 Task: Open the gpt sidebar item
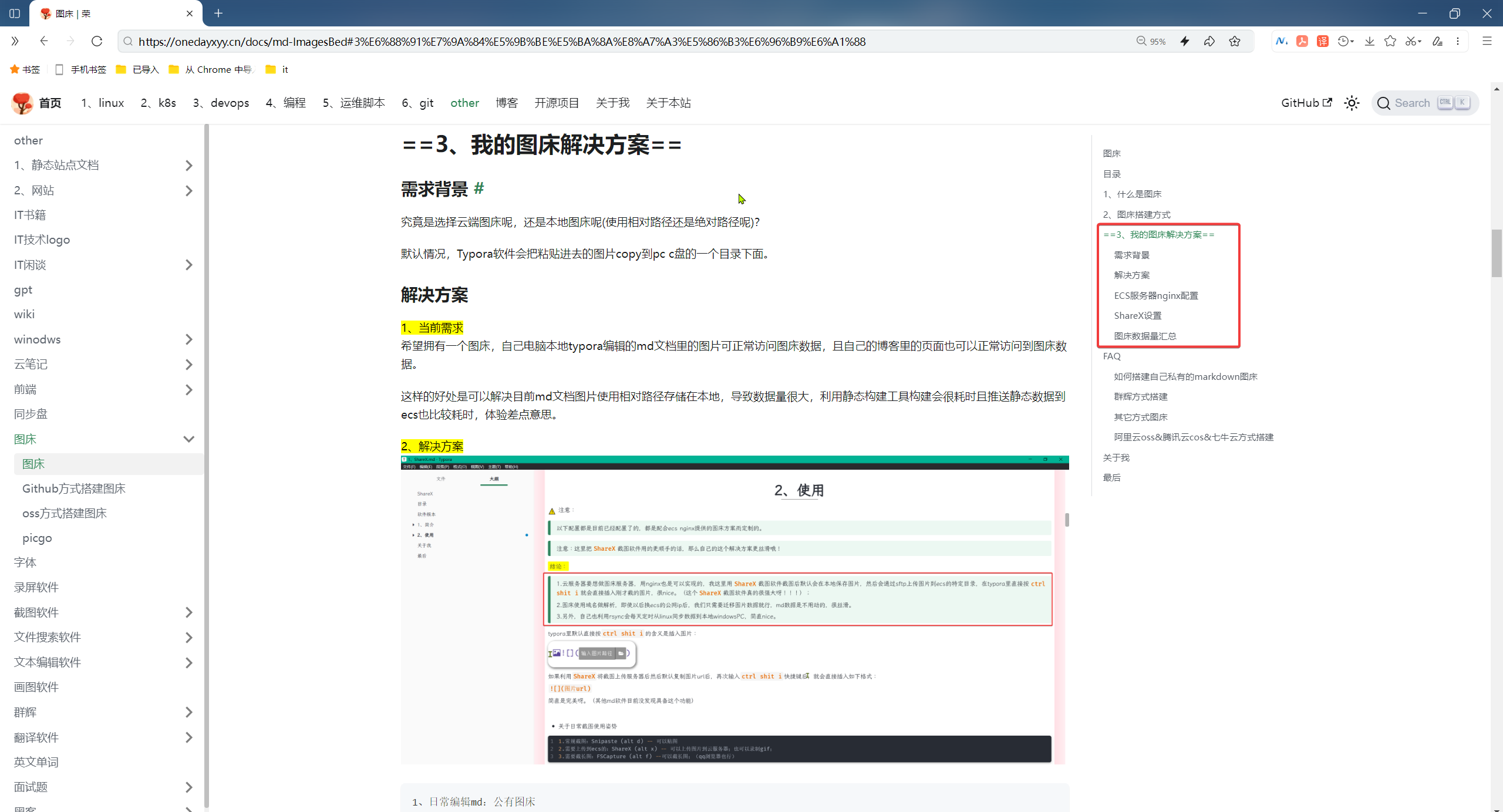click(x=23, y=290)
